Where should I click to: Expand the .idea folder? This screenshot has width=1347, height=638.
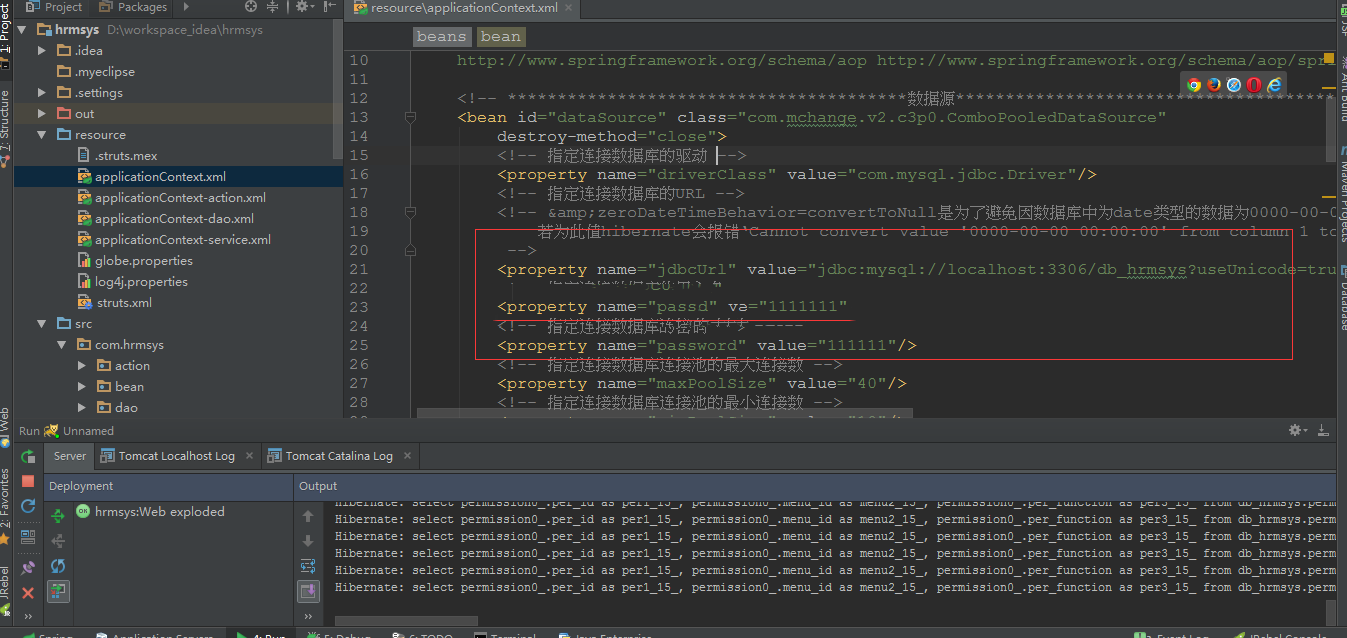click(x=42, y=50)
